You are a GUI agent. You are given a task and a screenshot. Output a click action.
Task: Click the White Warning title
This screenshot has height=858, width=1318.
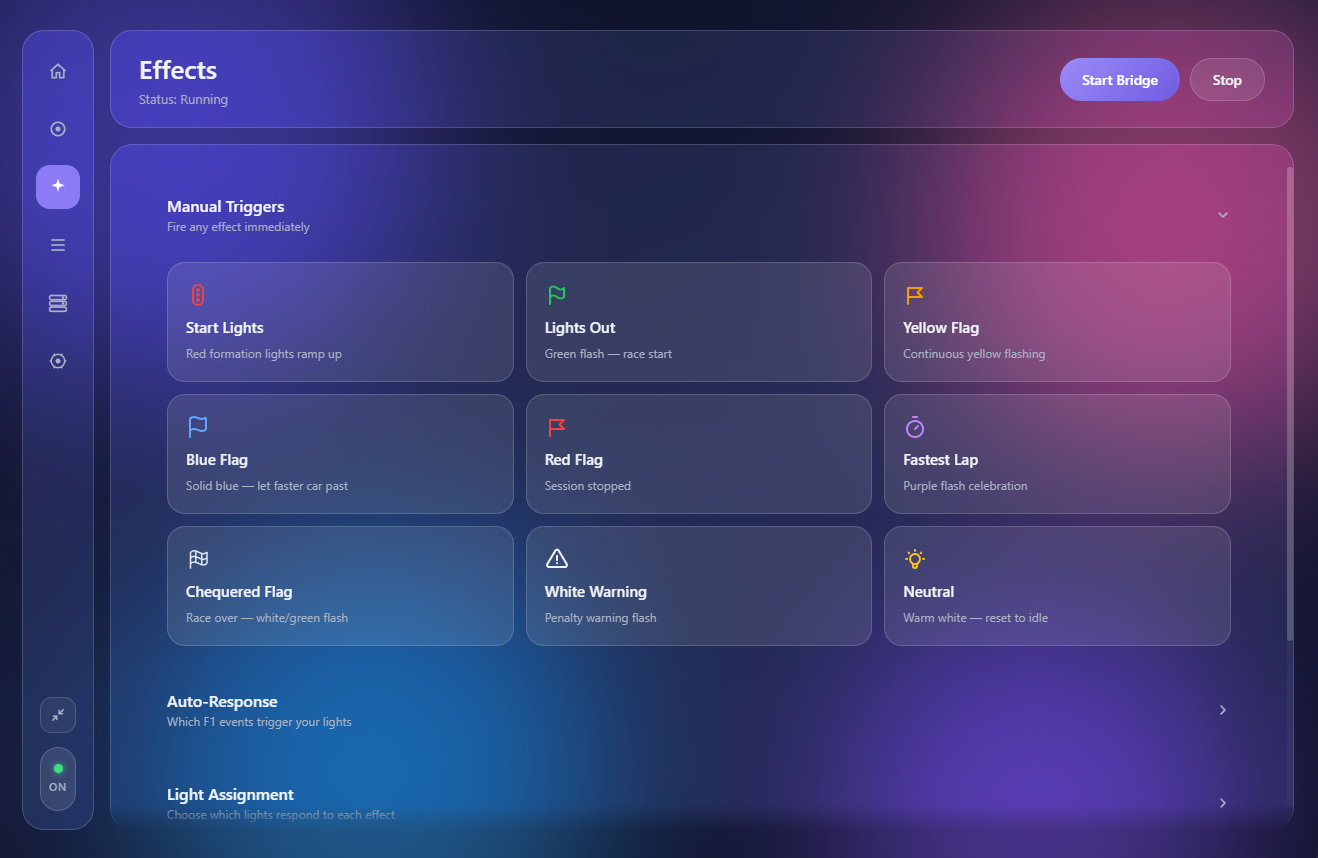tap(596, 592)
